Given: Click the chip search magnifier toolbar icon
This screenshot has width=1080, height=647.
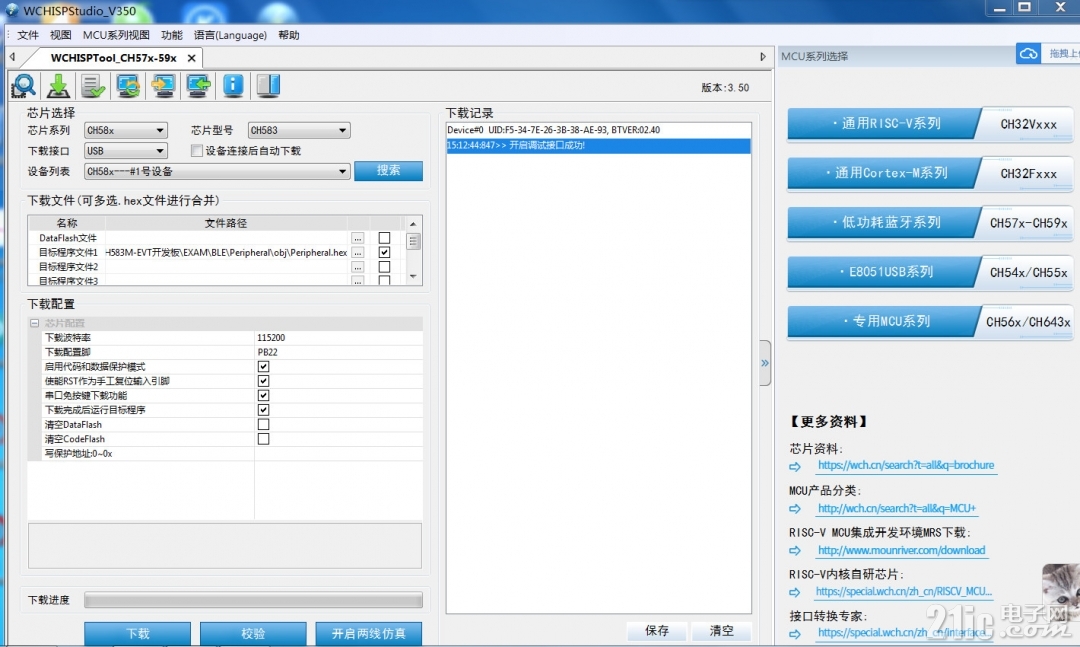Looking at the screenshot, I should (x=24, y=86).
